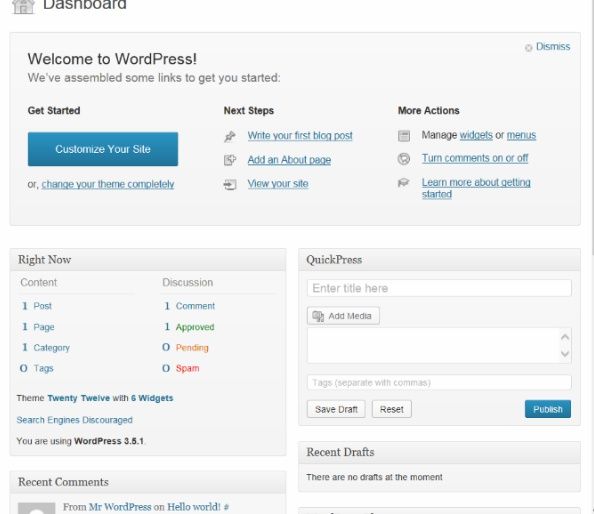The width and height of the screenshot is (594, 514).
Task: Open Add an About page link
Action: tap(289, 160)
